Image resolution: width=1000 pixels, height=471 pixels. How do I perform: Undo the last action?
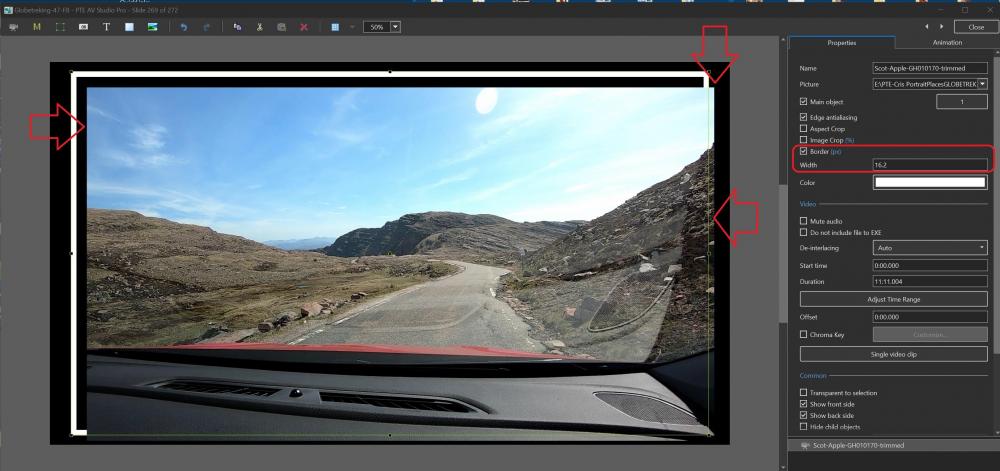[183, 26]
